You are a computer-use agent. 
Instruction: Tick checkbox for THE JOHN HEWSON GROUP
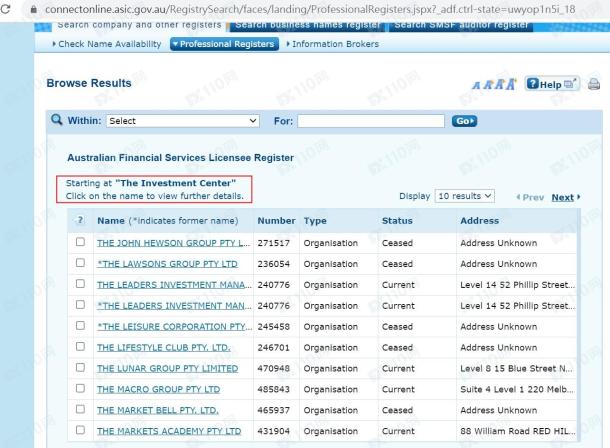coord(80,242)
